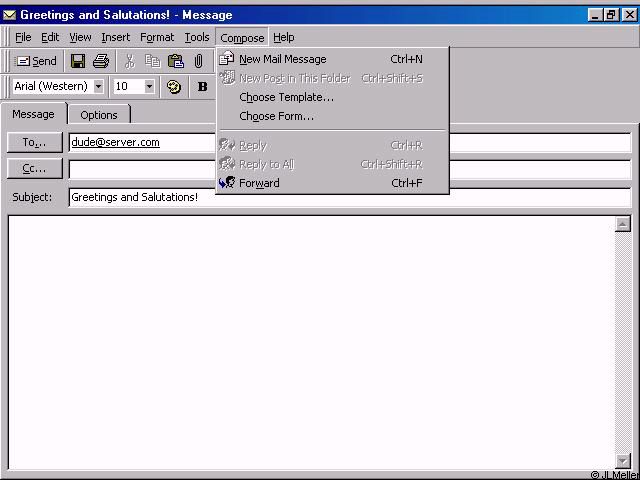Paste clipboard with the paste icon
The image size is (640, 480).
click(176, 61)
